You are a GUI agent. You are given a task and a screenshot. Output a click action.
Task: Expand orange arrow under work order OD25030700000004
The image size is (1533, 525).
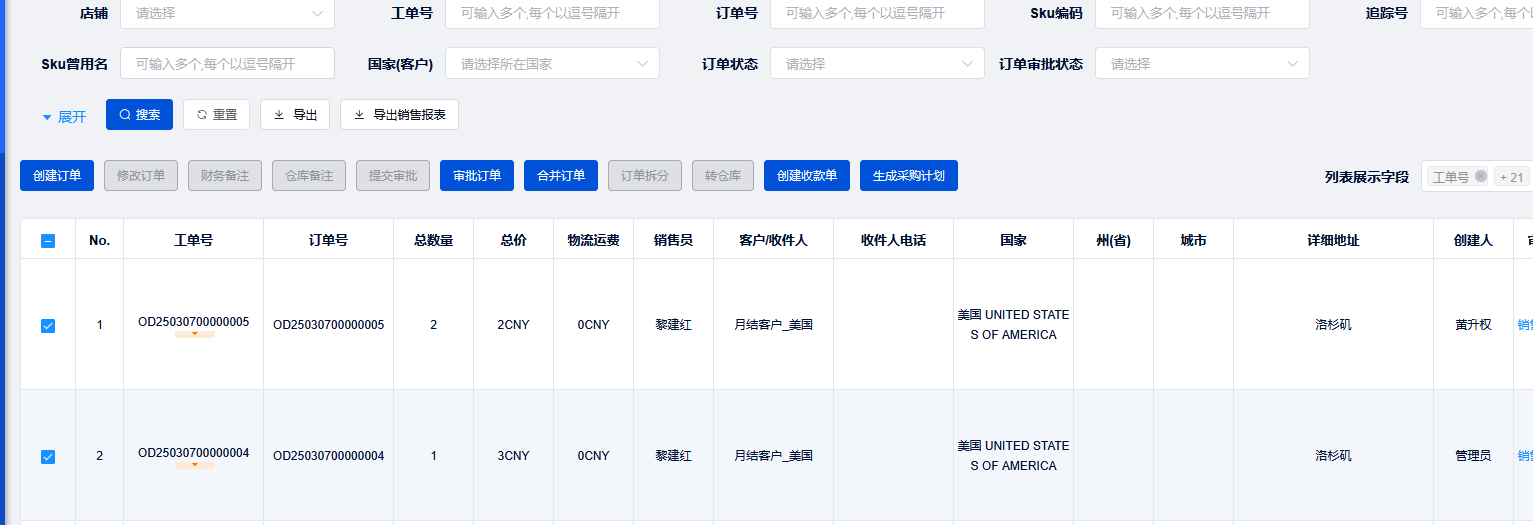[195, 465]
